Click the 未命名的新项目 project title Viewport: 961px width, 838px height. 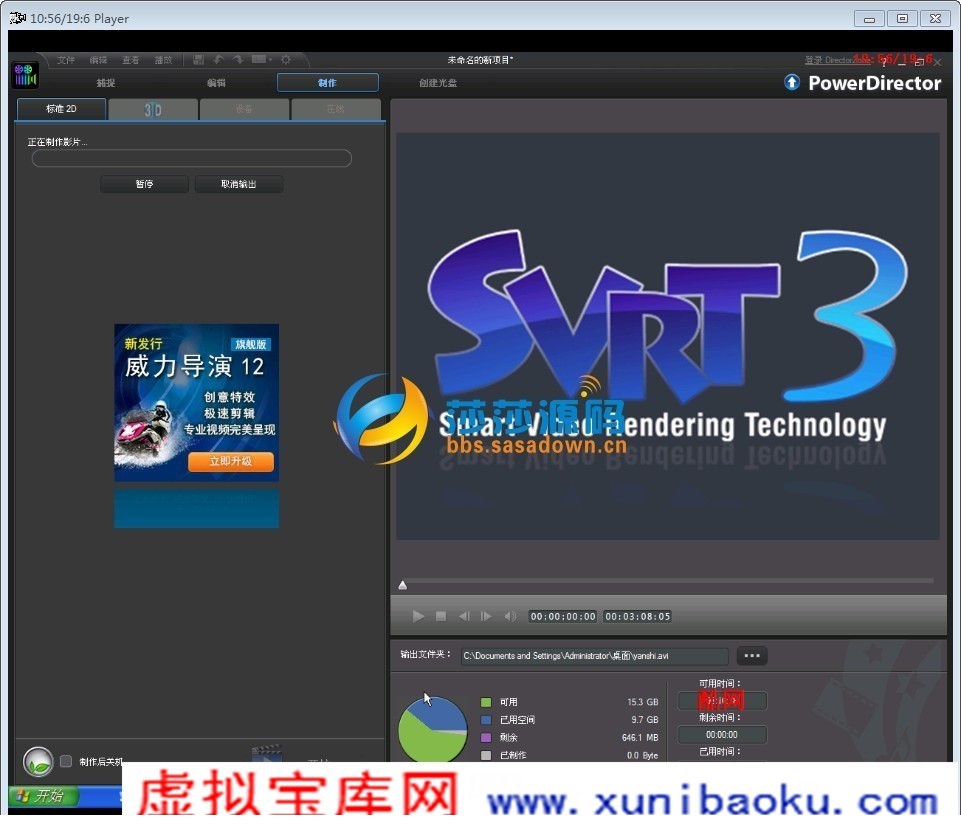tap(480, 60)
